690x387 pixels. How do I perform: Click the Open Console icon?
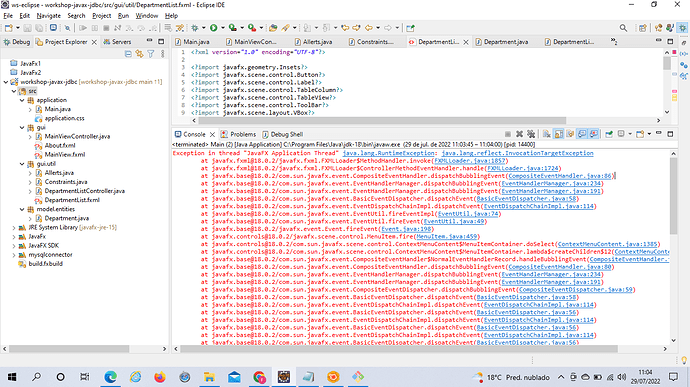point(640,134)
